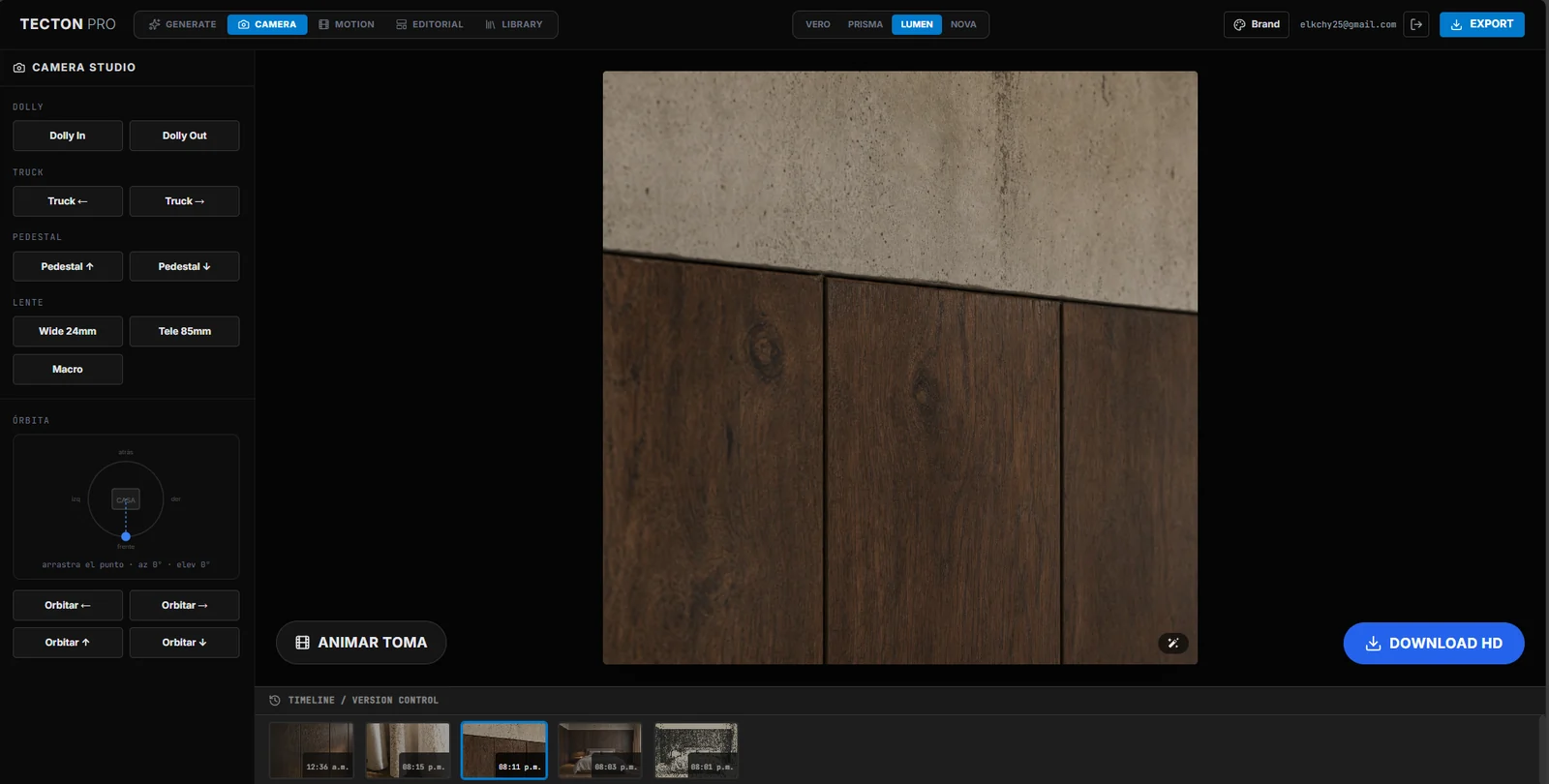This screenshot has height=784, width=1549.
Task: Click the books icon on Library tab
Action: click(x=490, y=24)
